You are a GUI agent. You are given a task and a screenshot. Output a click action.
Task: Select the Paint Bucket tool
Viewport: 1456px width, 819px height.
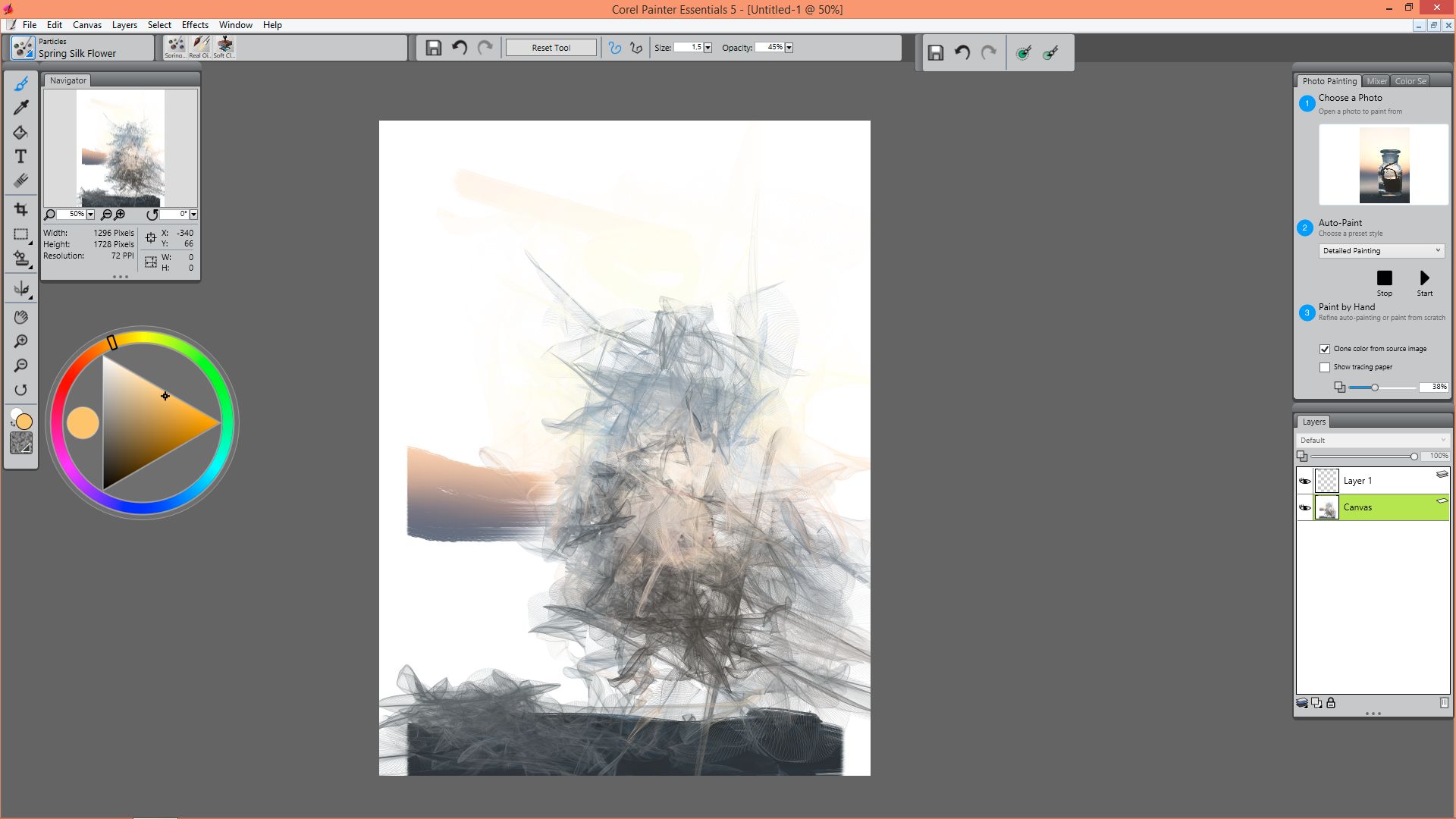coord(20,133)
